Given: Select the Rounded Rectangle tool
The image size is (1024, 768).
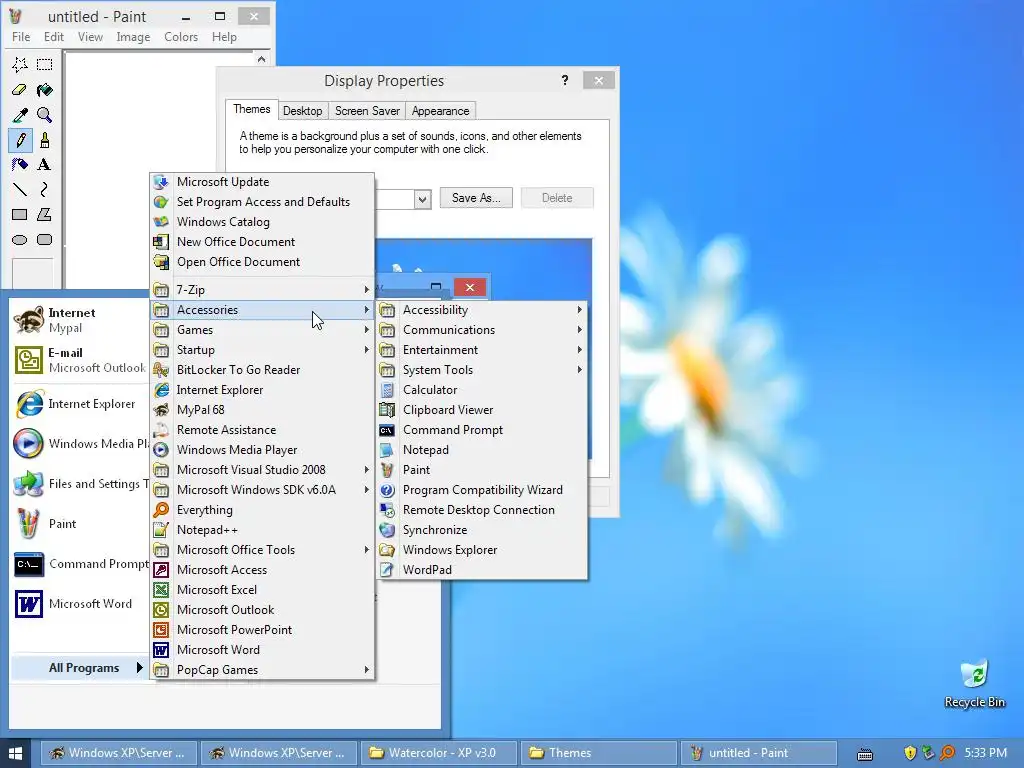Looking at the screenshot, I should 44,240.
